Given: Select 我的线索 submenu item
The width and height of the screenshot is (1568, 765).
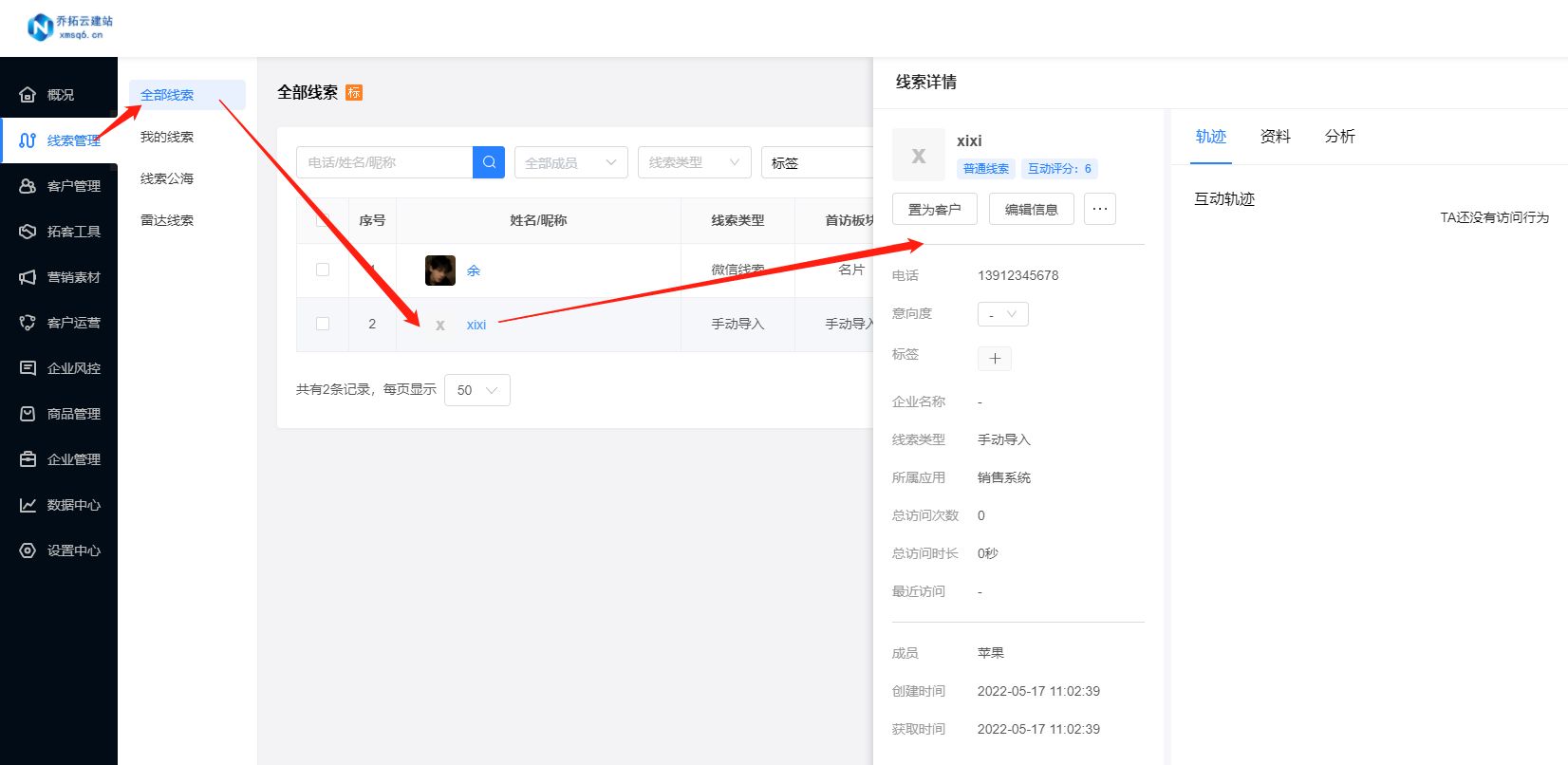Looking at the screenshot, I should [x=167, y=137].
